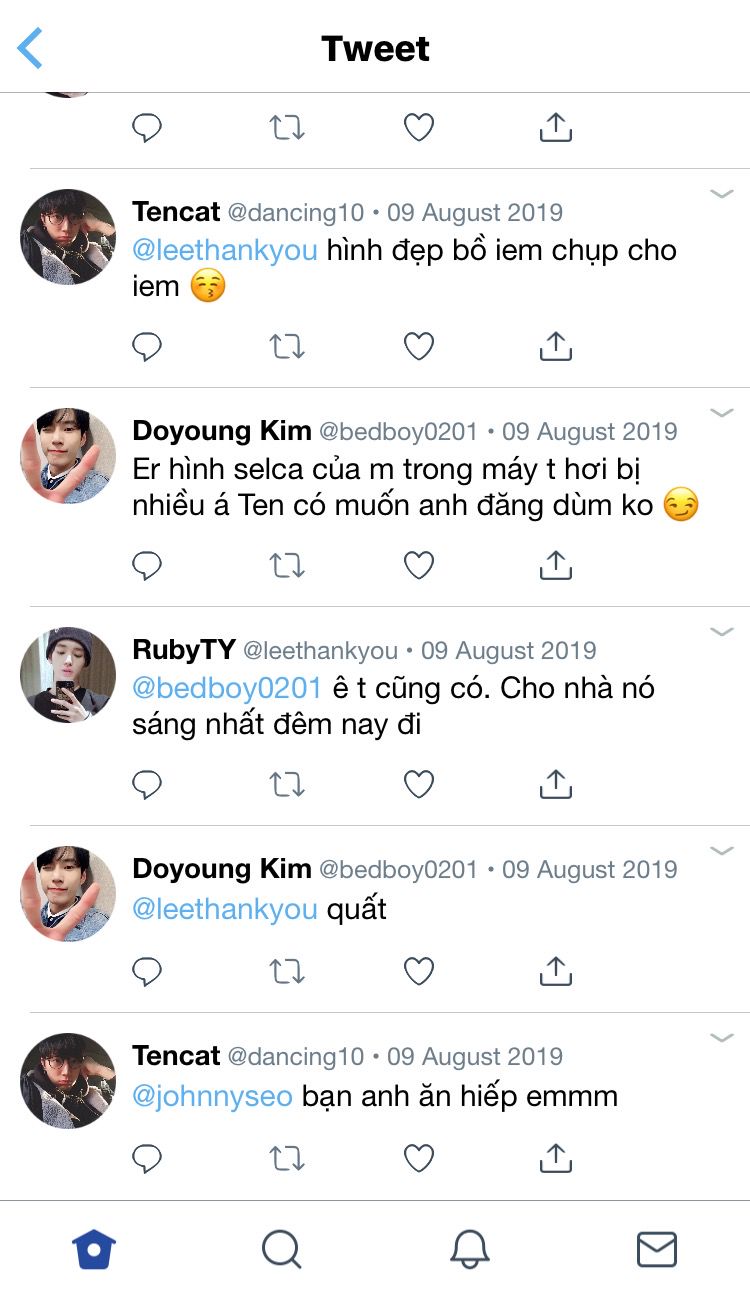This screenshot has height=1298, width=750.
Task: Share Tencat's "hình đẹp" tweet
Action: (x=555, y=346)
